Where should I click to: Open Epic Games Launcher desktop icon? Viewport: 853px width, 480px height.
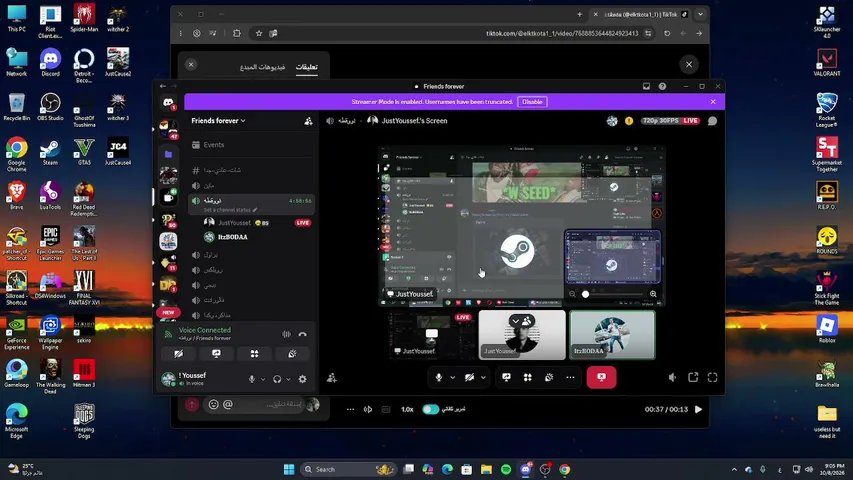click(50, 243)
